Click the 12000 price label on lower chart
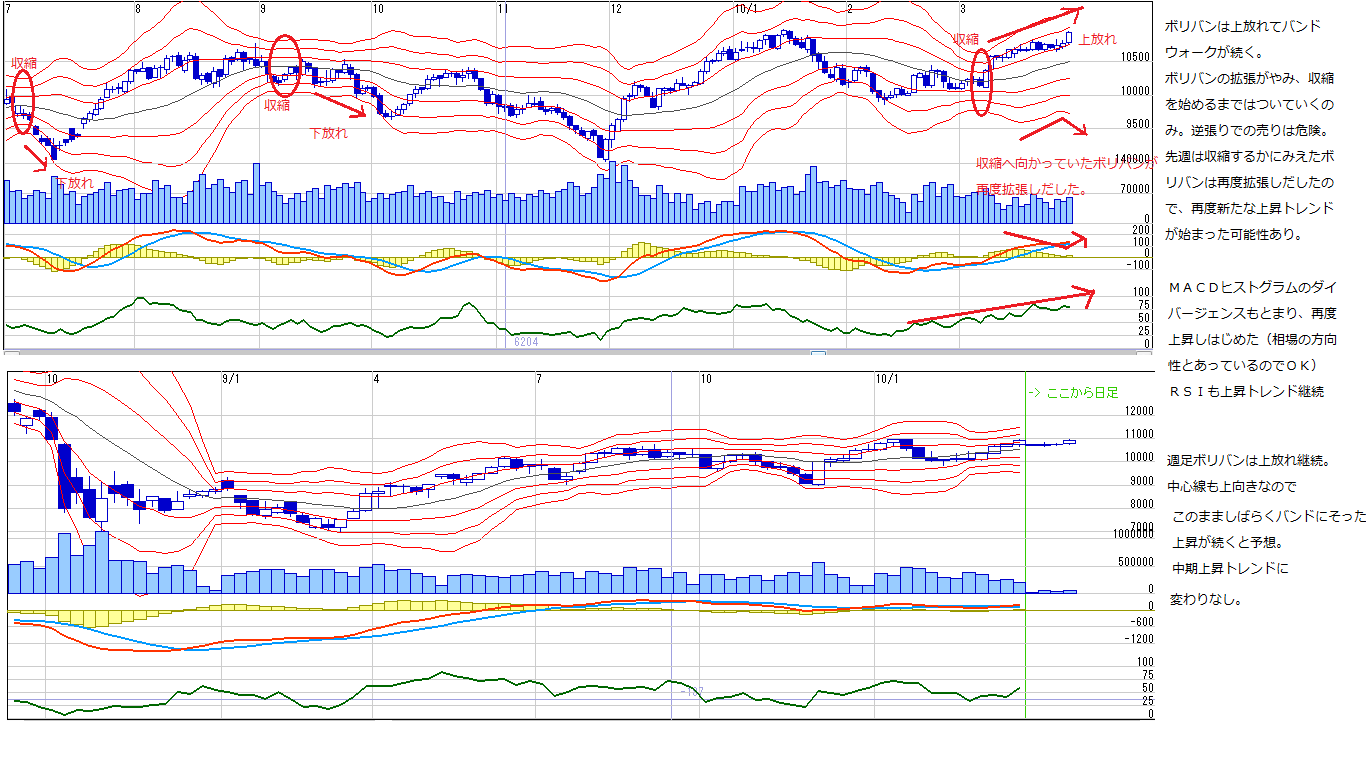 (1139, 411)
